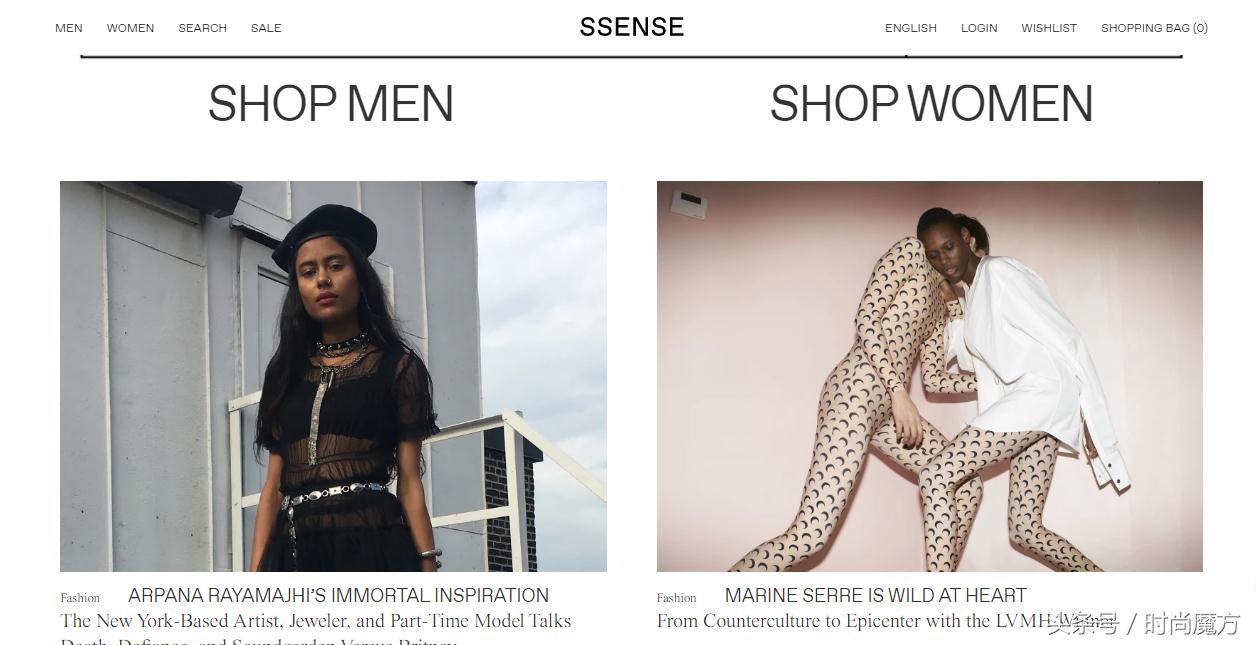Go to the SALE section
1256x645 pixels.
click(266, 28)
